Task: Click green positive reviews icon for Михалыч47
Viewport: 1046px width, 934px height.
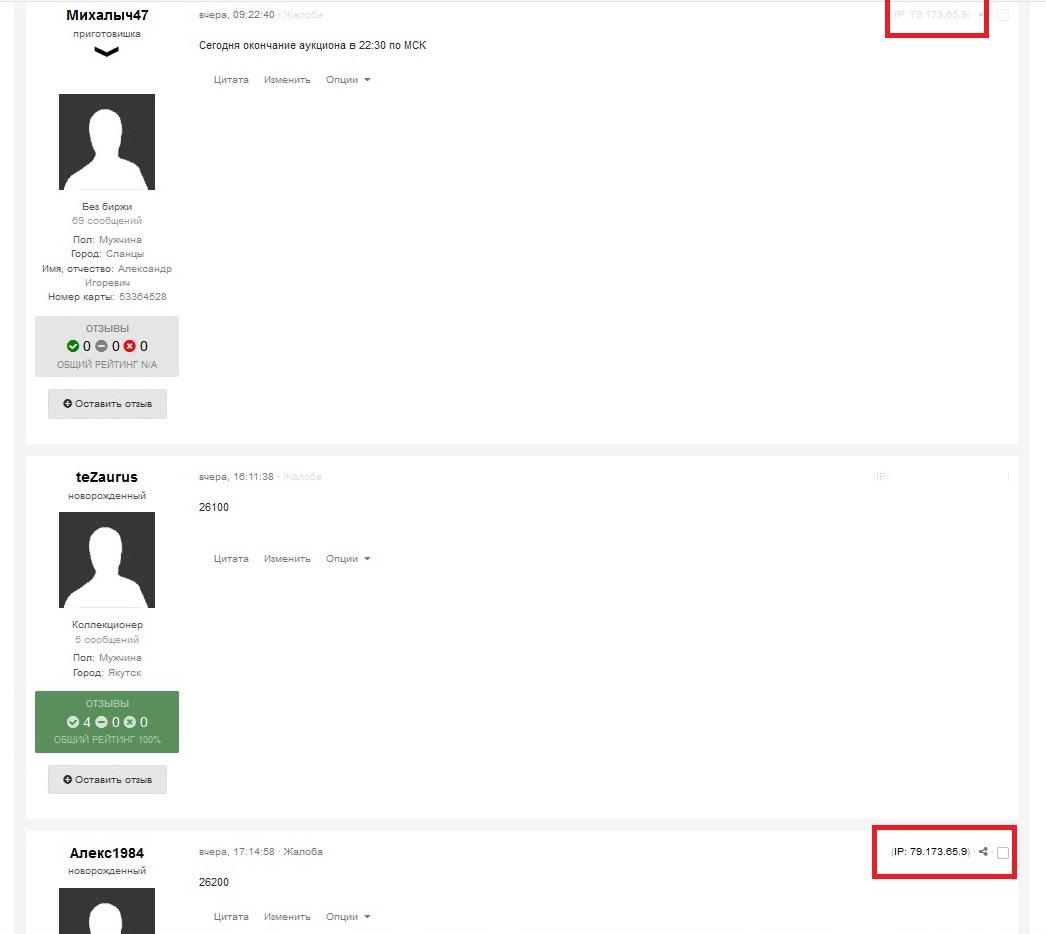Action: [73, 346]
